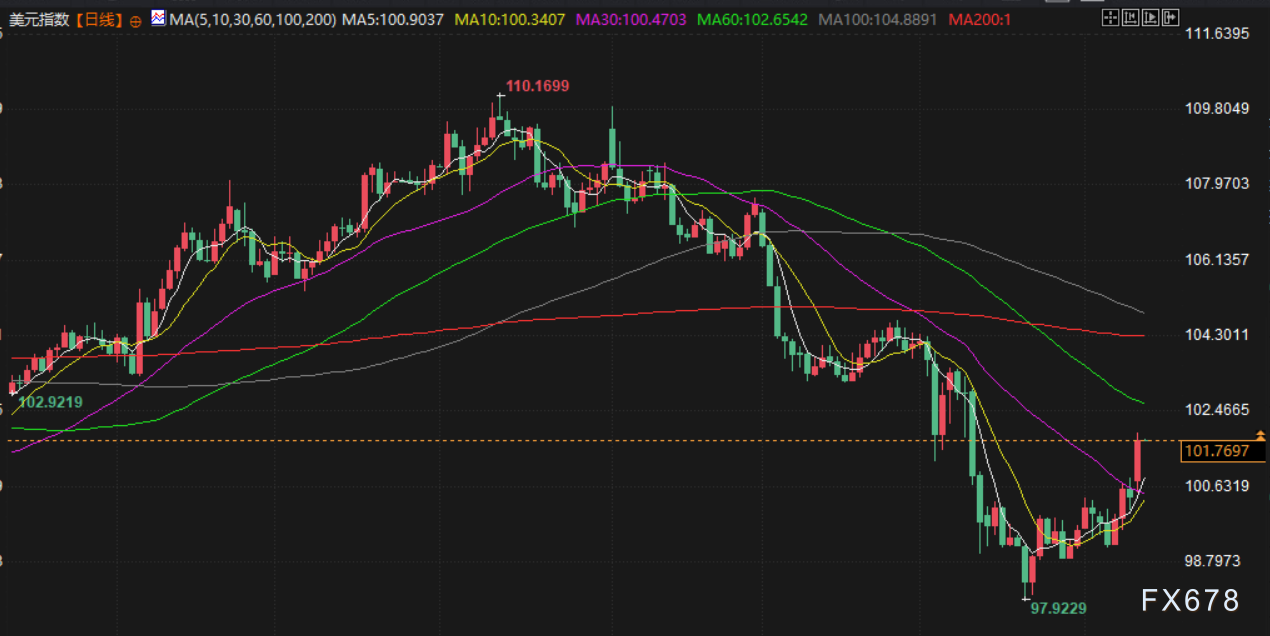This screenshot has width=1270, height=636.
Task: Click the play-style chart toolbar icon
Action: (1151, 18)
